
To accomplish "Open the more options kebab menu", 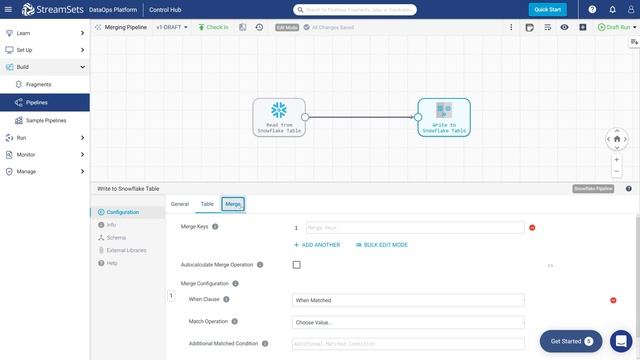I will 511,27.
